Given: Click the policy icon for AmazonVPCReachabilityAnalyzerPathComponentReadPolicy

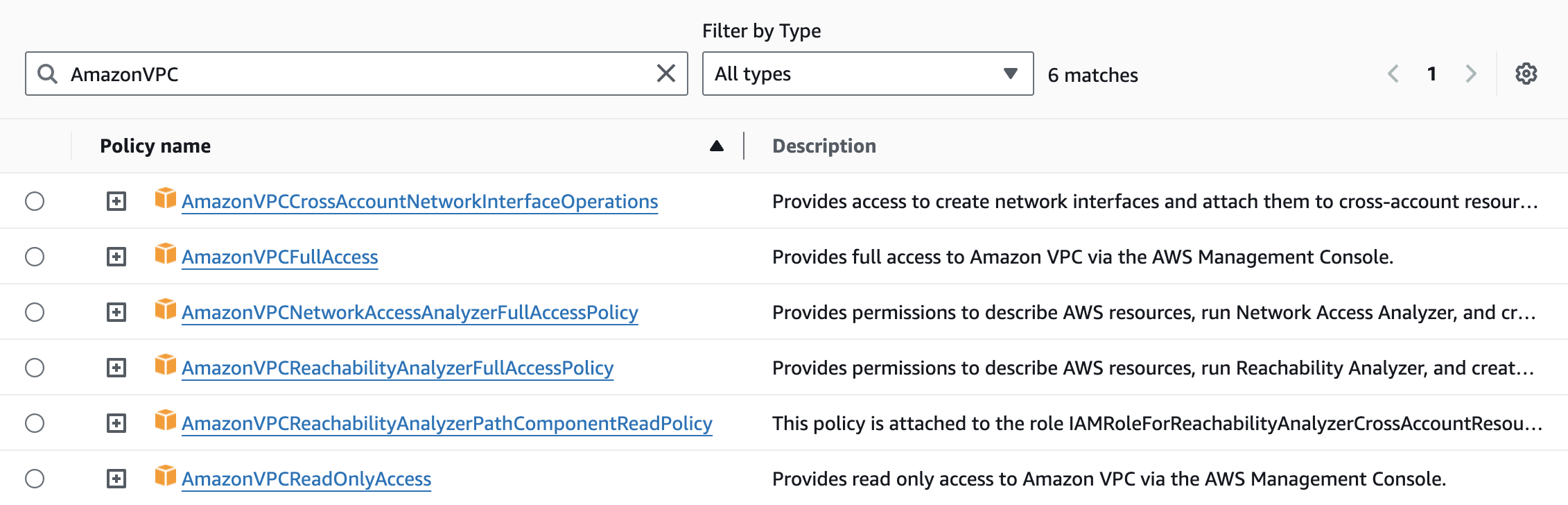Looking at the screenshot, I should [x=165, y=420].
